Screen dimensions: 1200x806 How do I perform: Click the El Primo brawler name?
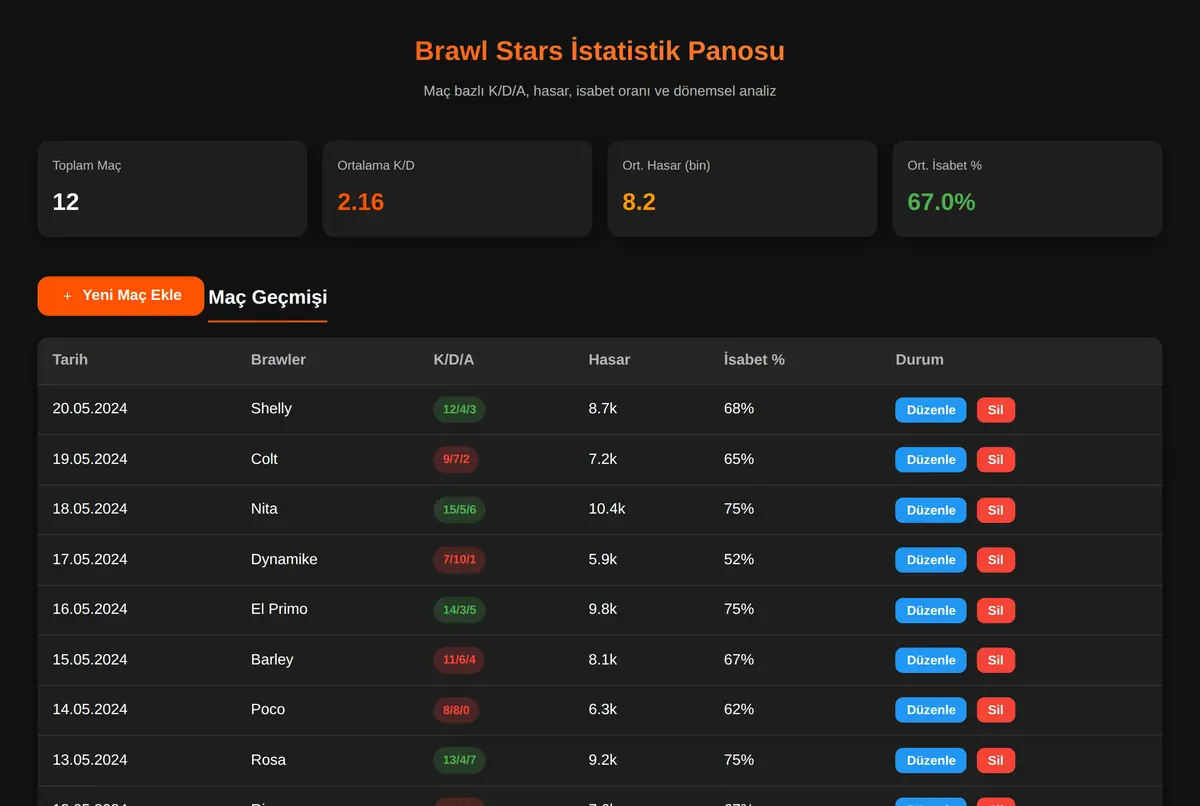click(279, 609)
